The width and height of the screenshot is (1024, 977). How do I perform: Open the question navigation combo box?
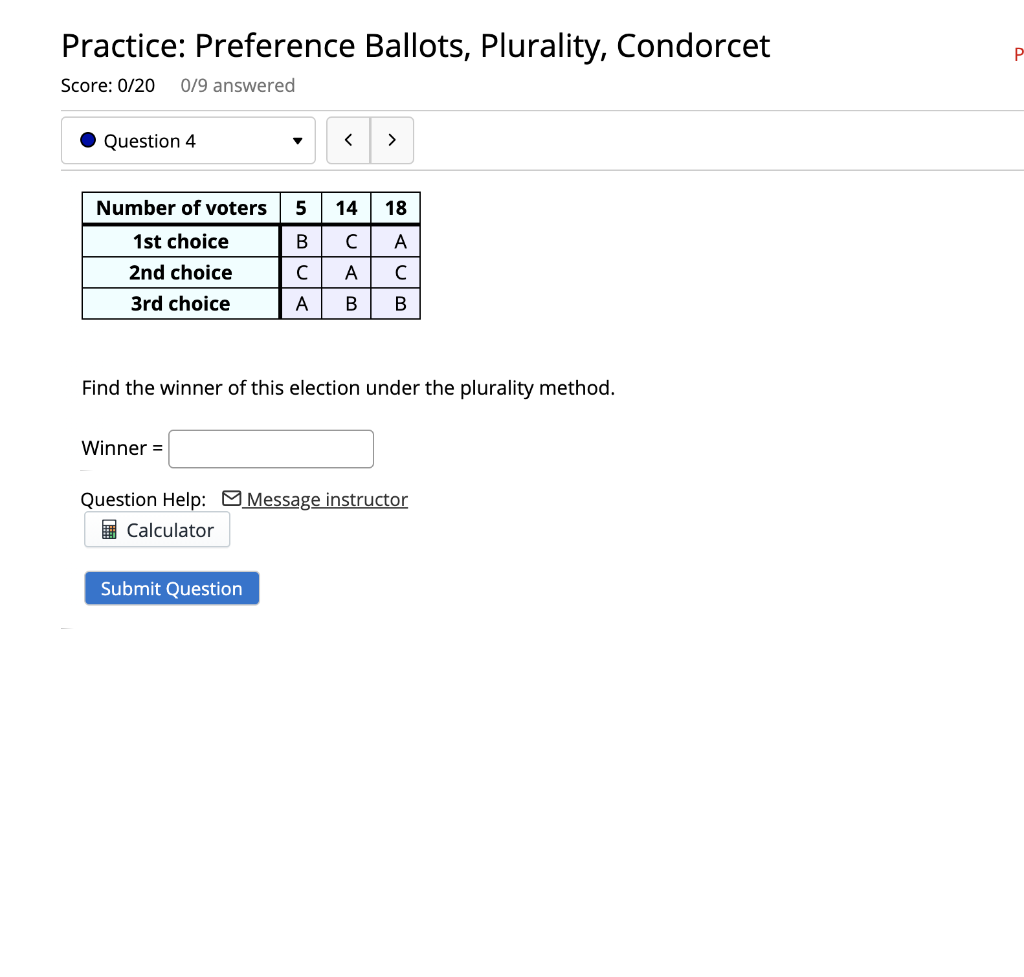188,140
